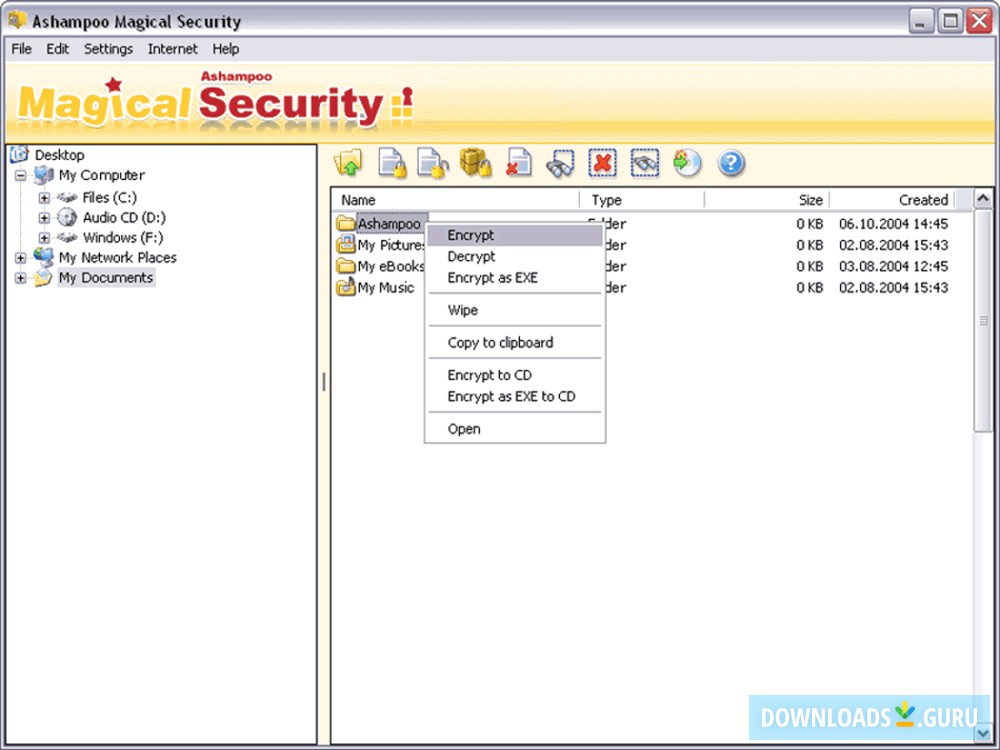
Task: Choose Encrypt as EXE to CD
Action: (x=515, y=396)
